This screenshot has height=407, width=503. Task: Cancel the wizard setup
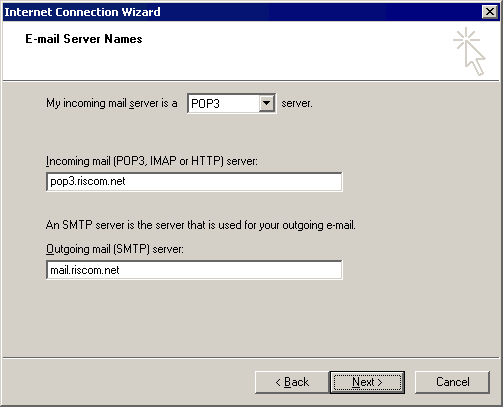tap(452, 382)
